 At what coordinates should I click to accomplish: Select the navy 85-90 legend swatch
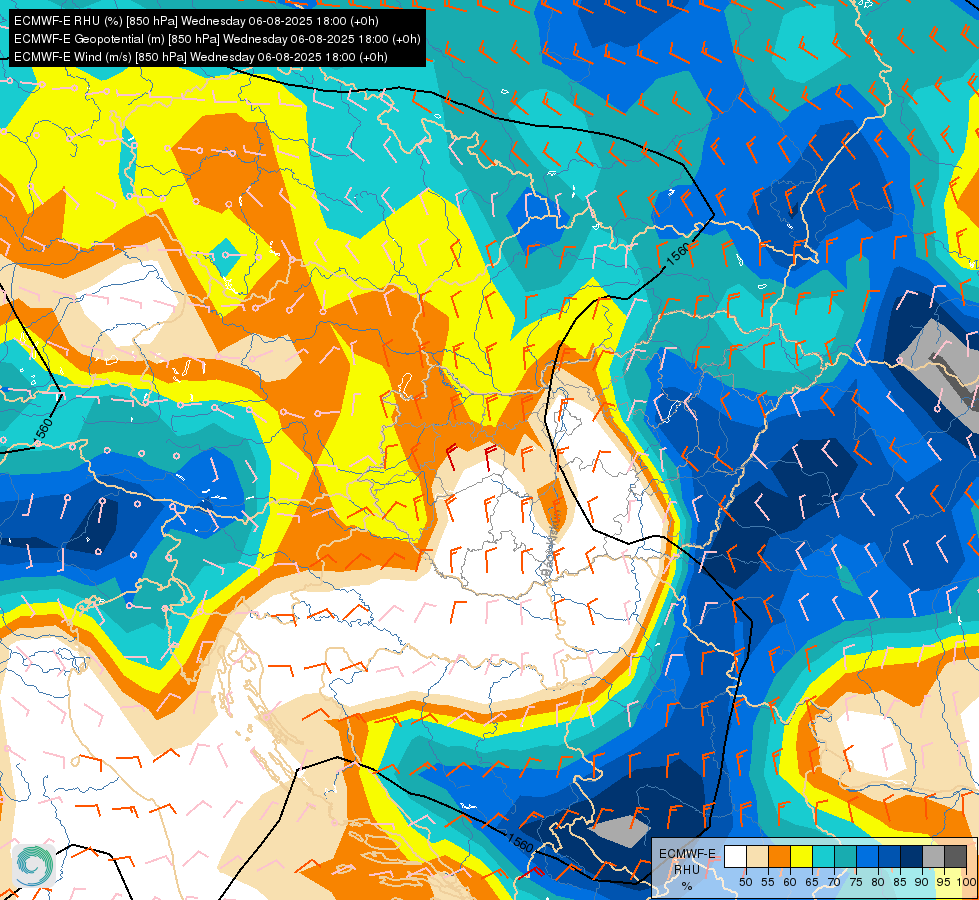pyautogui.click(x=911, y=856)
